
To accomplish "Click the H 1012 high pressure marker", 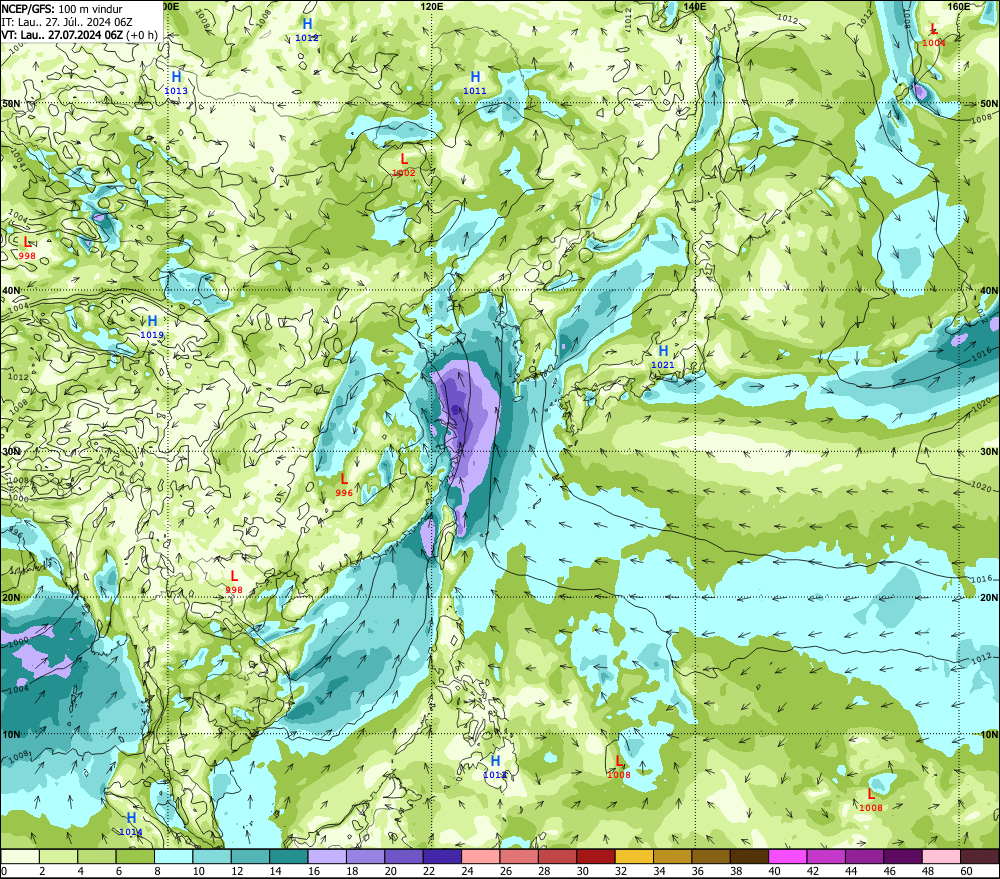I will click(x=307, y=30).
